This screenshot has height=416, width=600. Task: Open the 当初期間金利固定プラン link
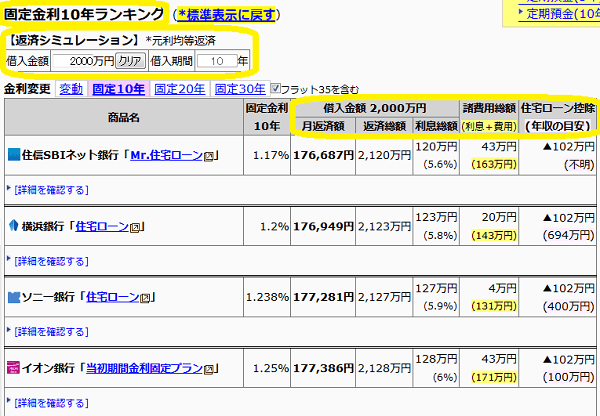pos(144,368)
